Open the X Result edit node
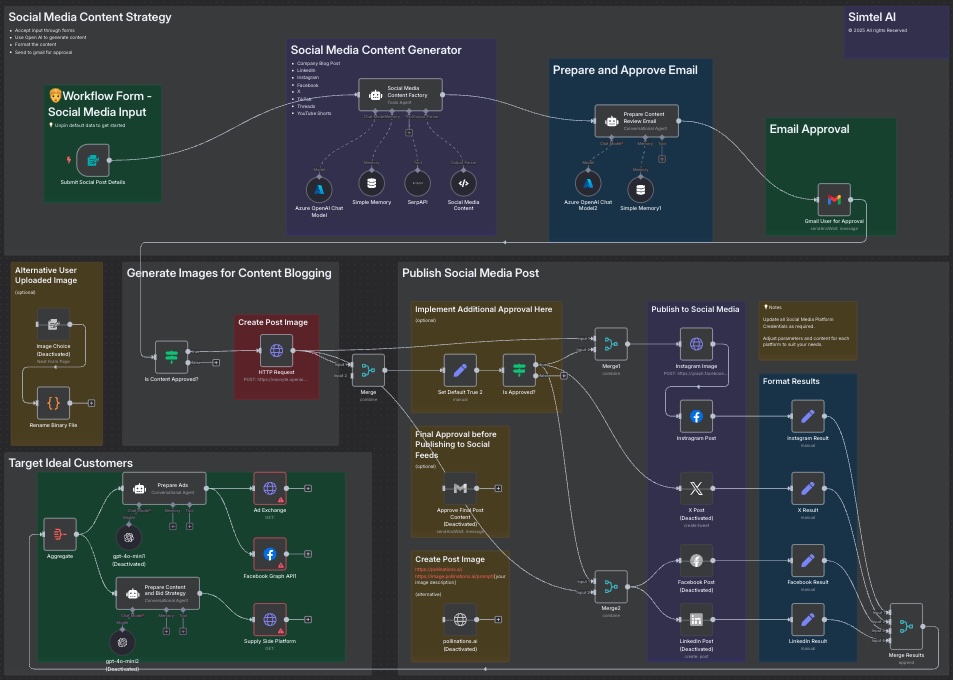953x680 pixels. (808, 488)
